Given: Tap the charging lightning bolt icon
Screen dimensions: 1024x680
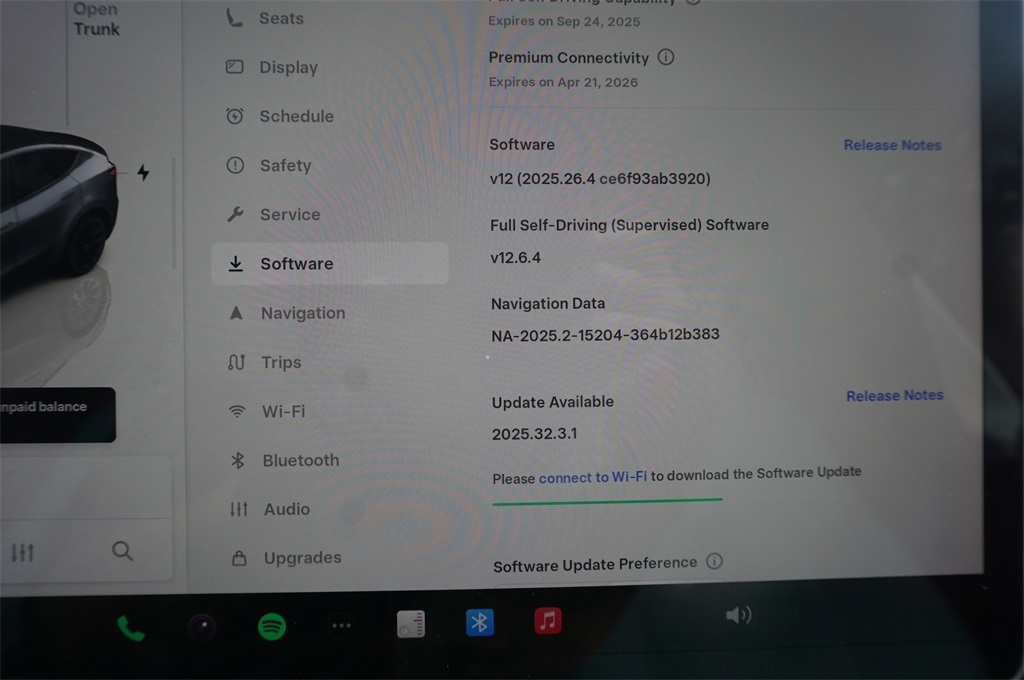Looking at the screenshot, I should pos(143,172).
